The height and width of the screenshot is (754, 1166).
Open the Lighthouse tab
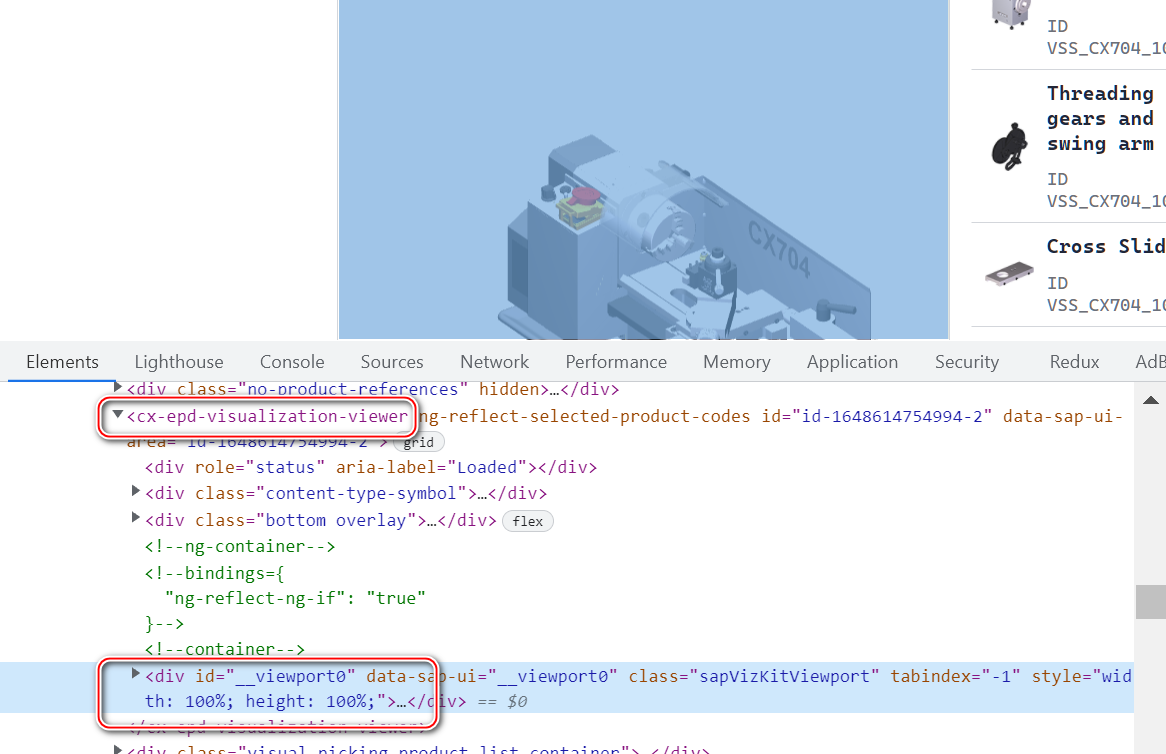click(x=179, y=362)
